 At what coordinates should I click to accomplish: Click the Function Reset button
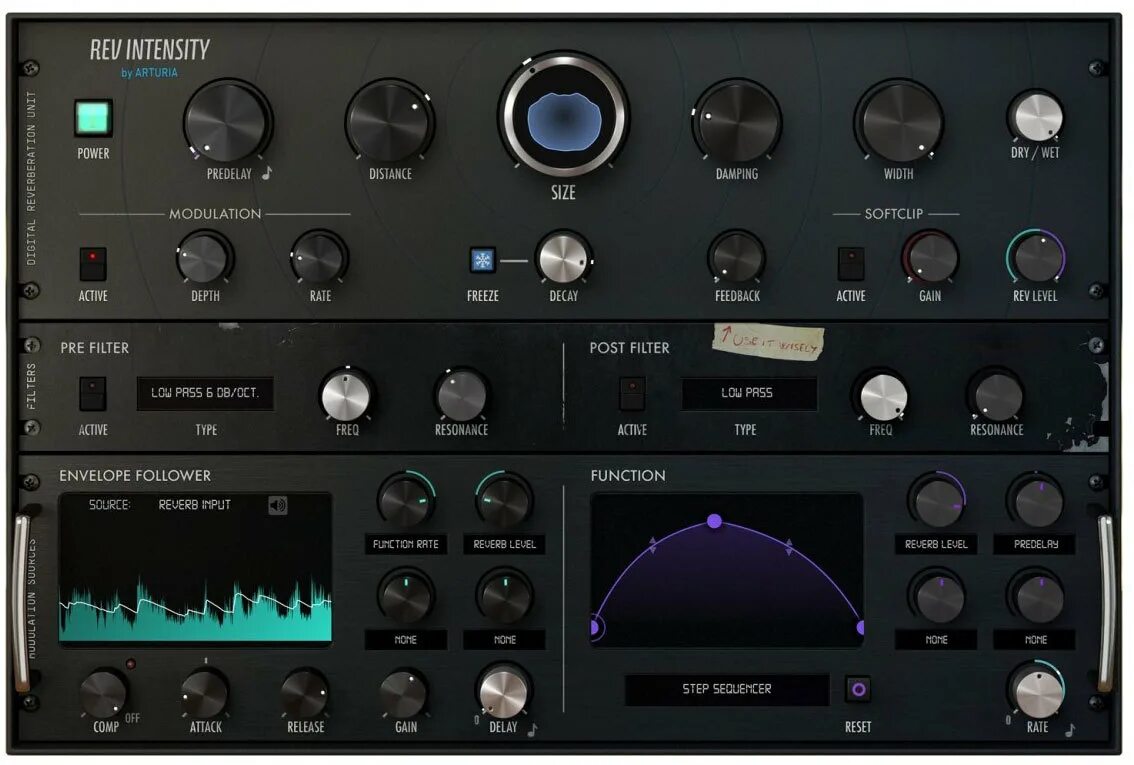858,689
